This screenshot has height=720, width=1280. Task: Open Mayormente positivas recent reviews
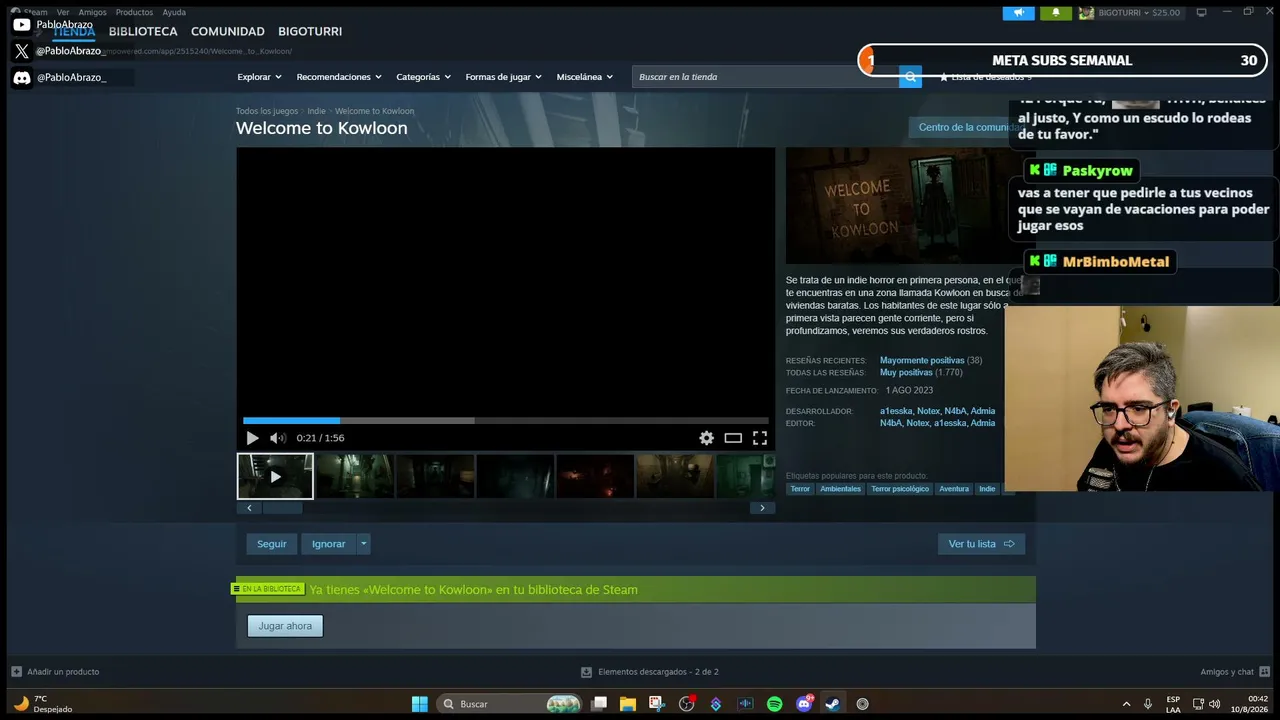(922, 360)
